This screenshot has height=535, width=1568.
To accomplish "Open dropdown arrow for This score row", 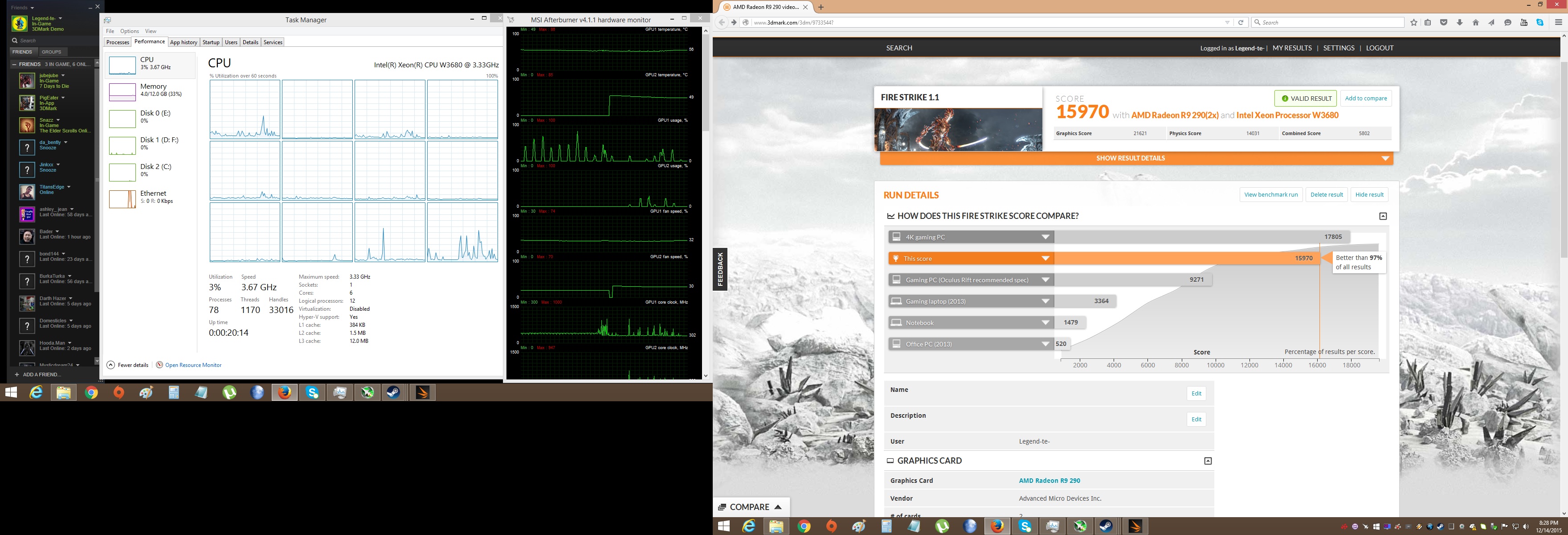I will (x=1045, y=258).
